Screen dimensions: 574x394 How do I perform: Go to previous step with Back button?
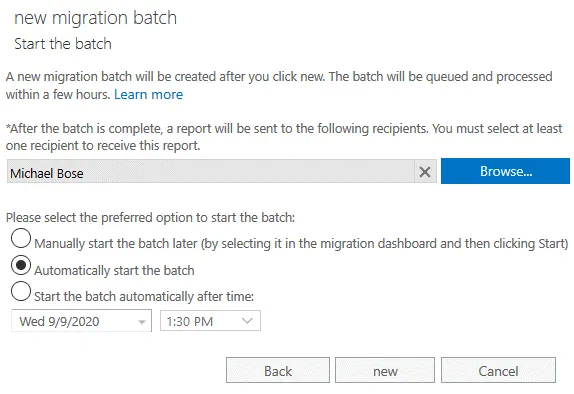coord(278,371)
